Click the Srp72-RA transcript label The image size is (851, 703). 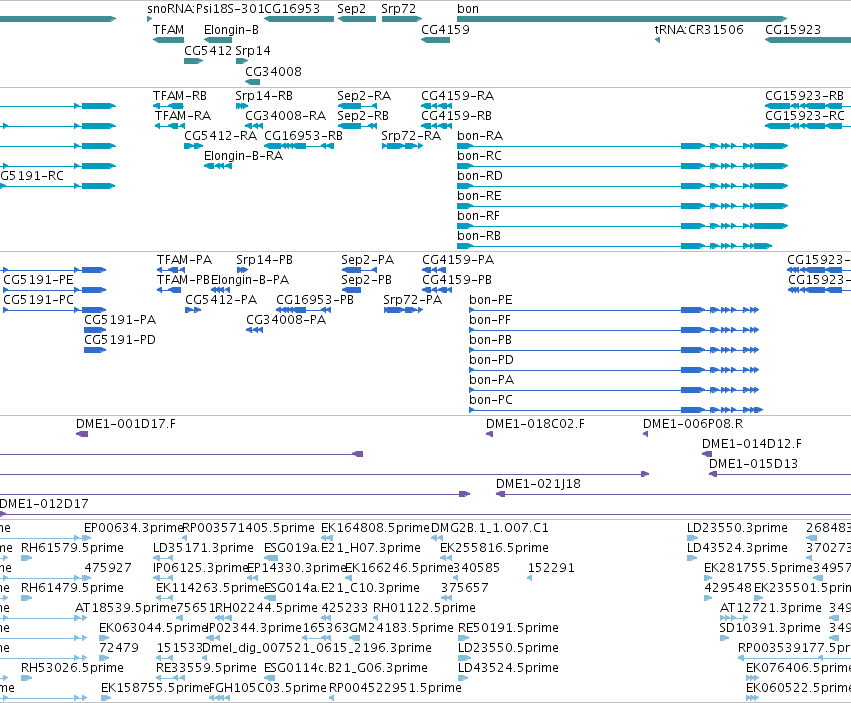[411, 136]
